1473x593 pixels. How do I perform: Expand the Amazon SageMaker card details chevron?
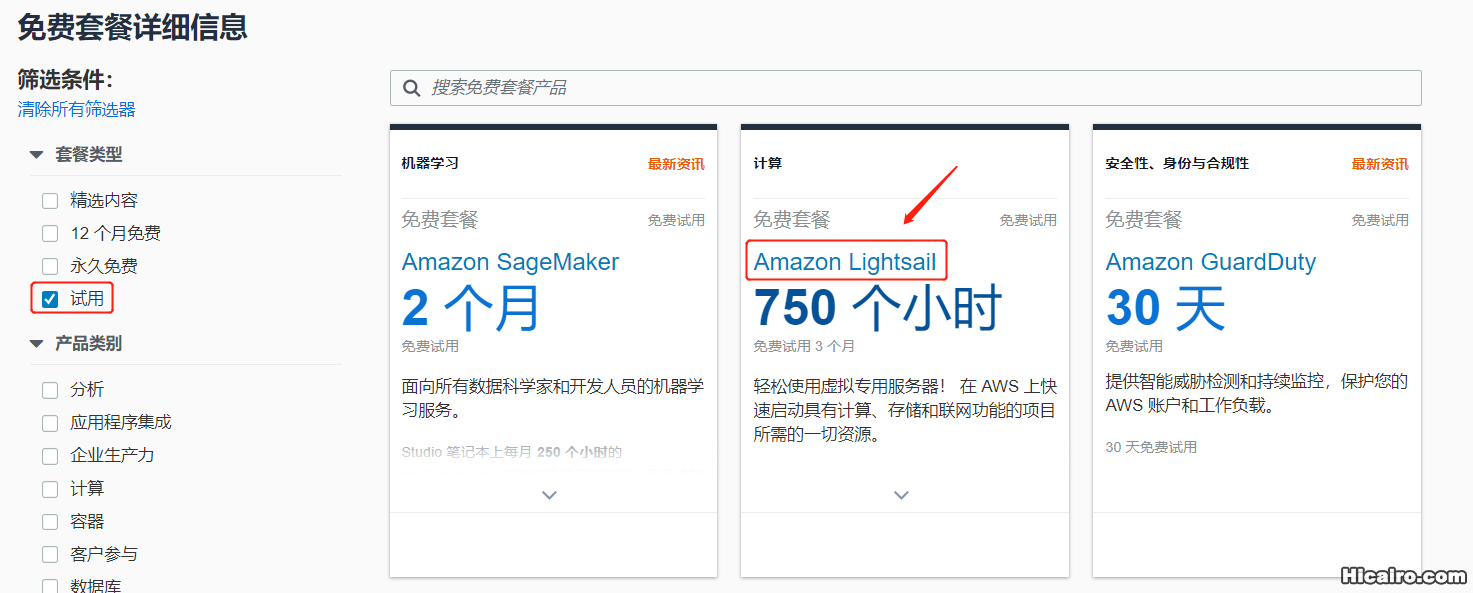pos(549,495)
